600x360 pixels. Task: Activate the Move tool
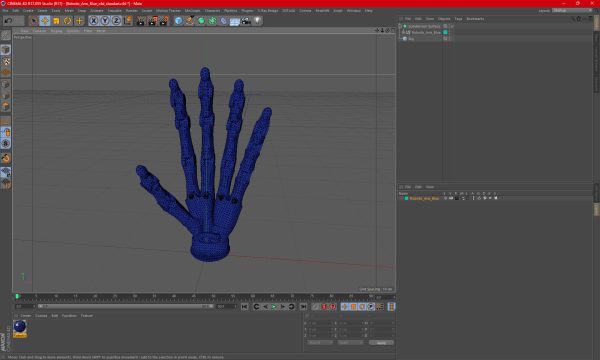(x=45, y=21)
